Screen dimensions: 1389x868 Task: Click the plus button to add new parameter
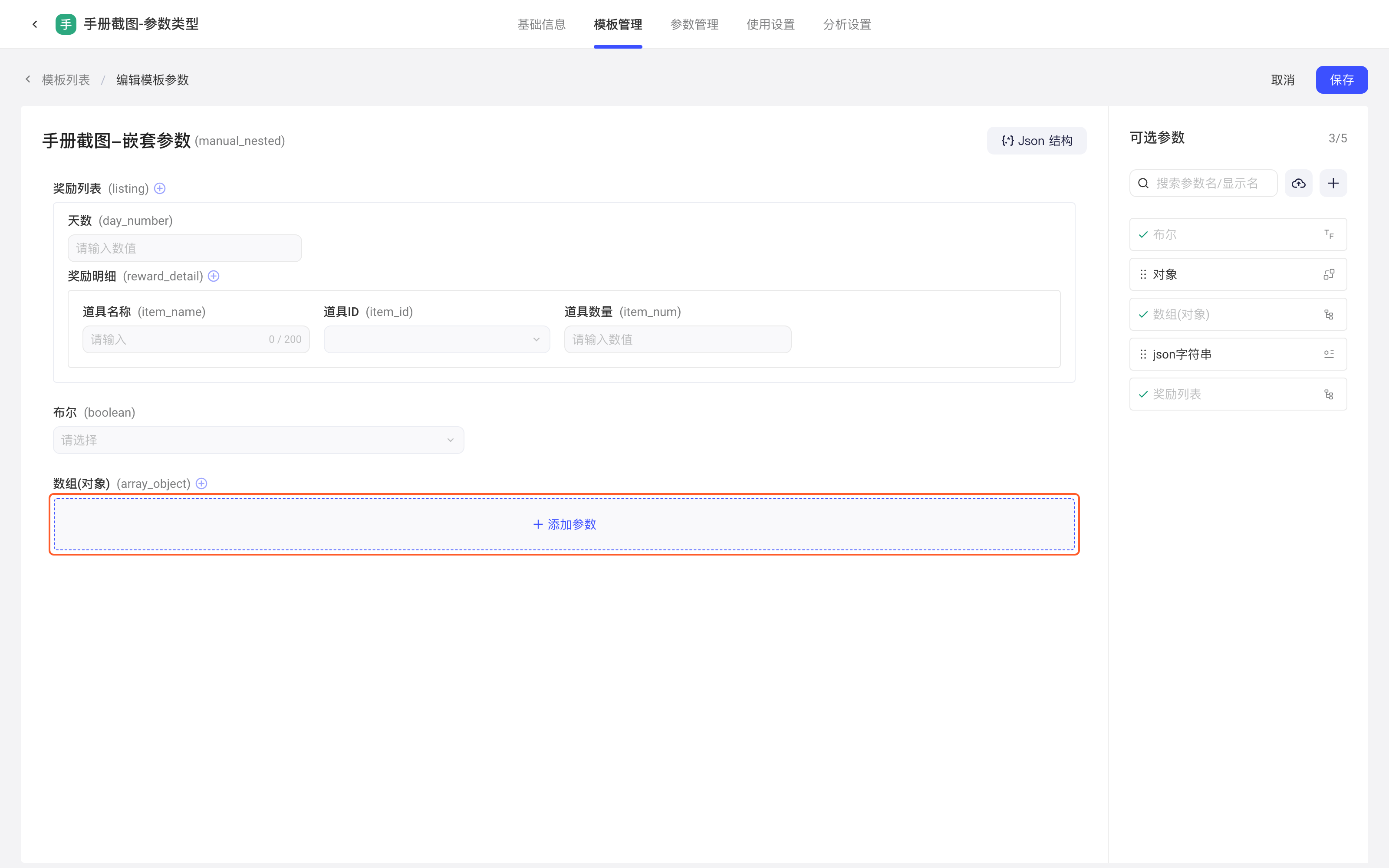[x=1333, y=183]
